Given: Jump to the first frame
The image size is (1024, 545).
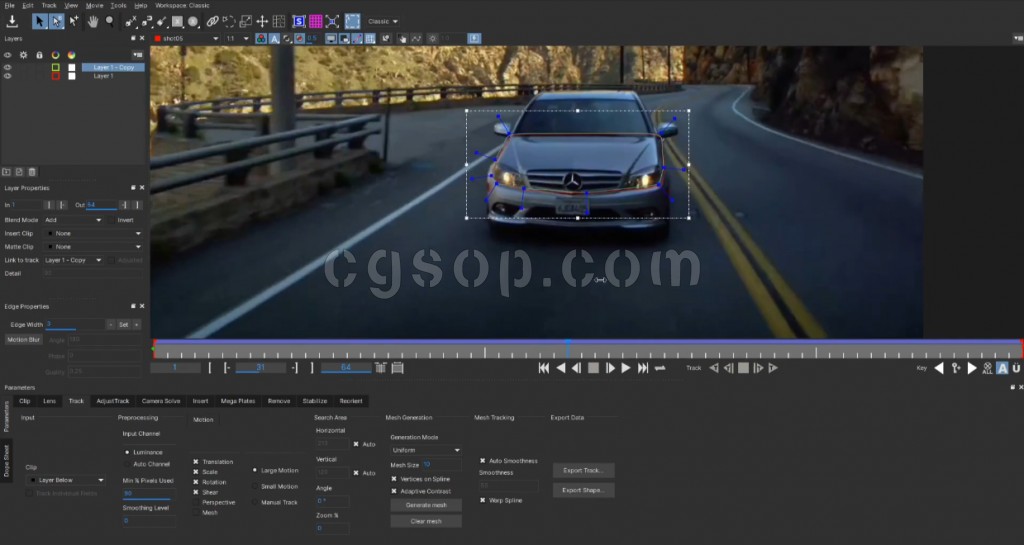Looking at the screenshot, I should [543, 368].
